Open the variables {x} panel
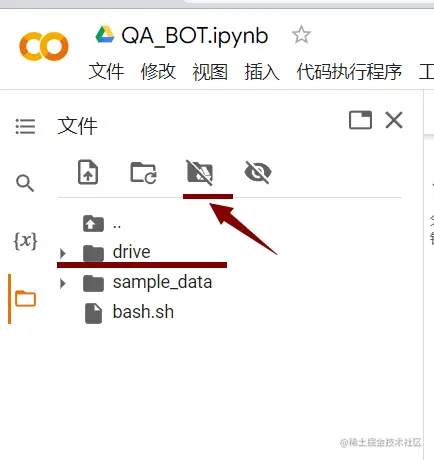This screenshot has width=434, height=460. coord(25,241)
